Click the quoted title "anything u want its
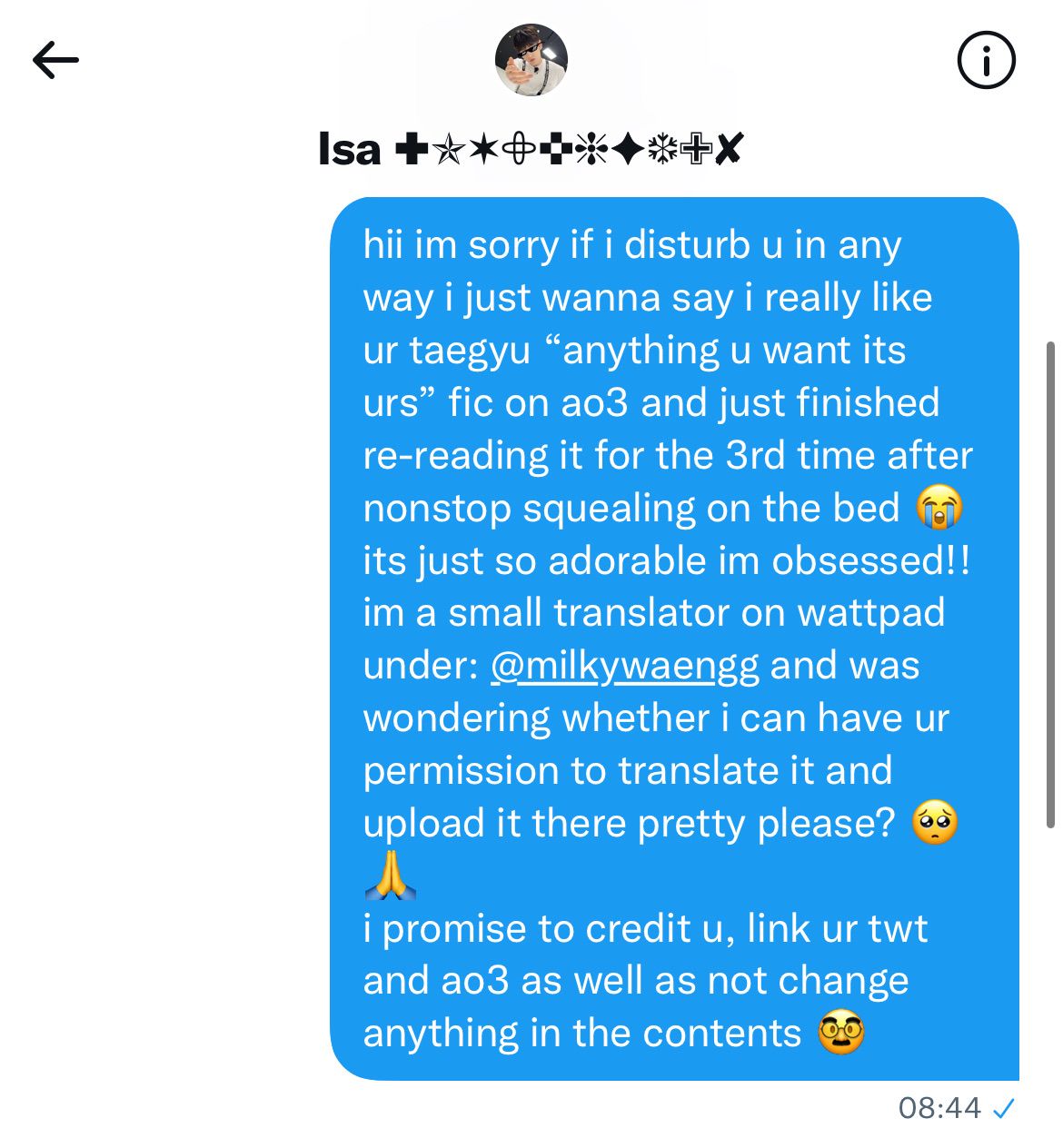 pyautogui.click(x=725, y=351)
